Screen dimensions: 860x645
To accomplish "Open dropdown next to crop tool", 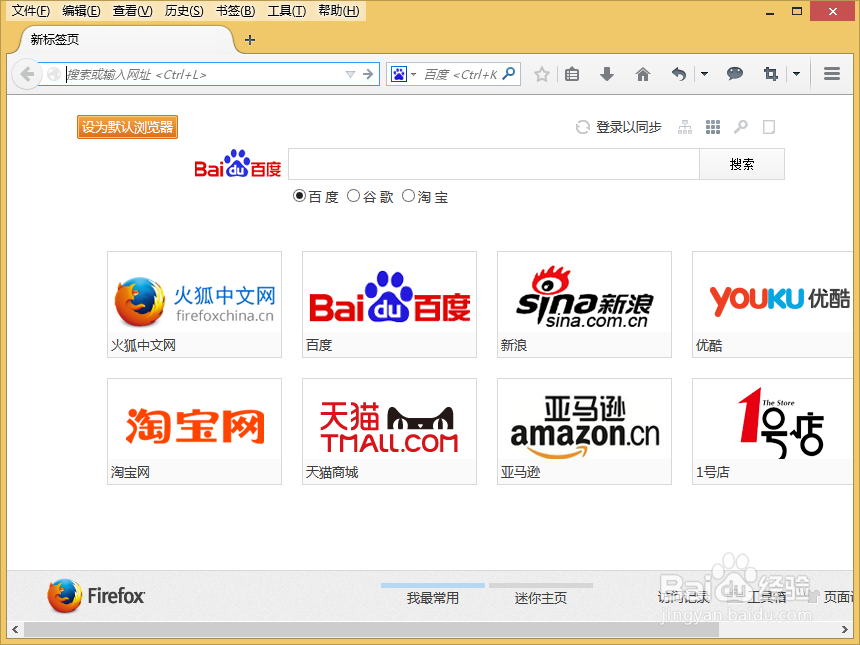I will 796,74.
